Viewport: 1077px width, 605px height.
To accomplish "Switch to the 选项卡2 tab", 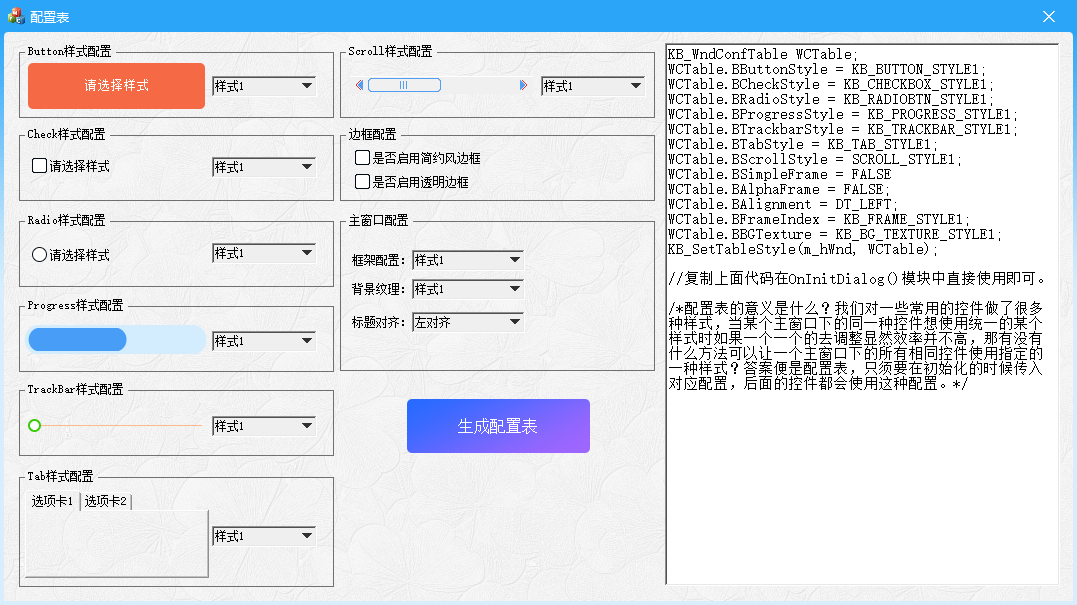I will (105, 501).
